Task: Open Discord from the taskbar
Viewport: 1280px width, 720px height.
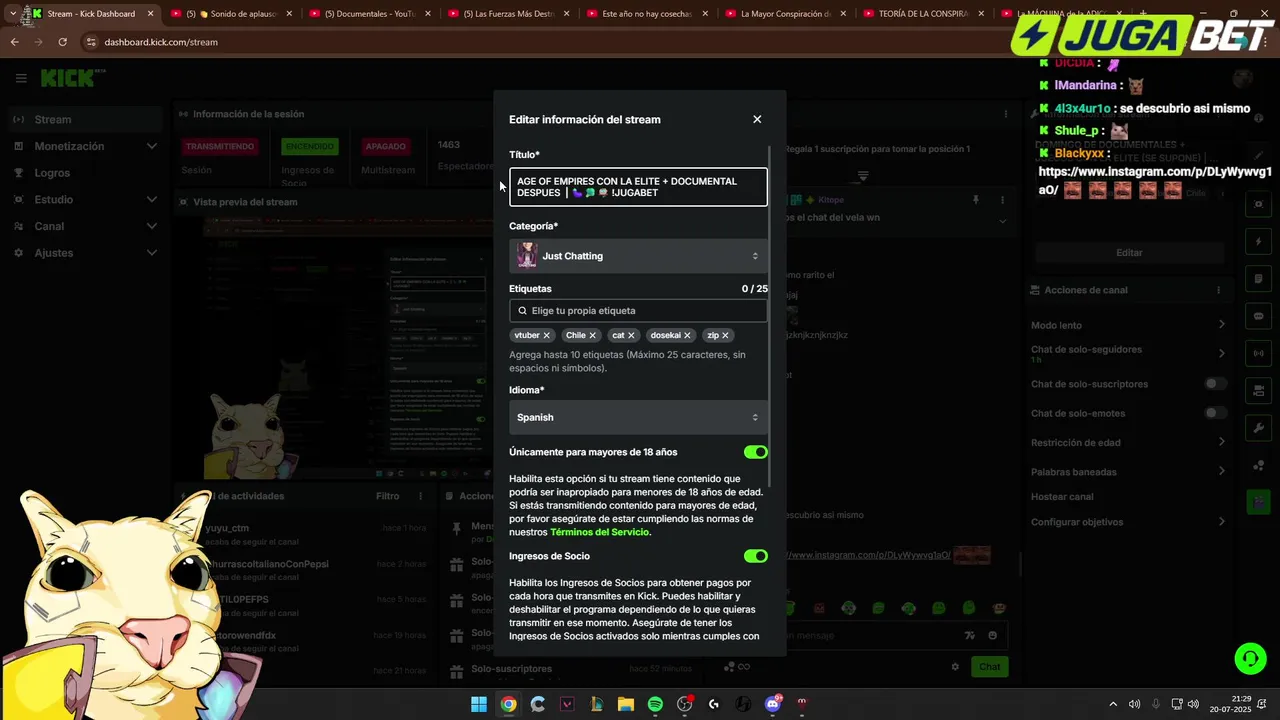Action: tap(772, 704)
